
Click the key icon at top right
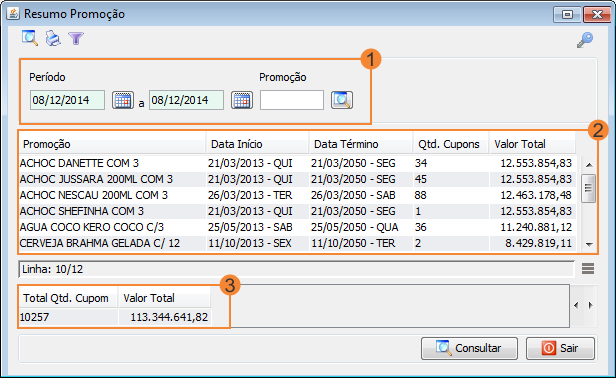click(x=585, y=40)
